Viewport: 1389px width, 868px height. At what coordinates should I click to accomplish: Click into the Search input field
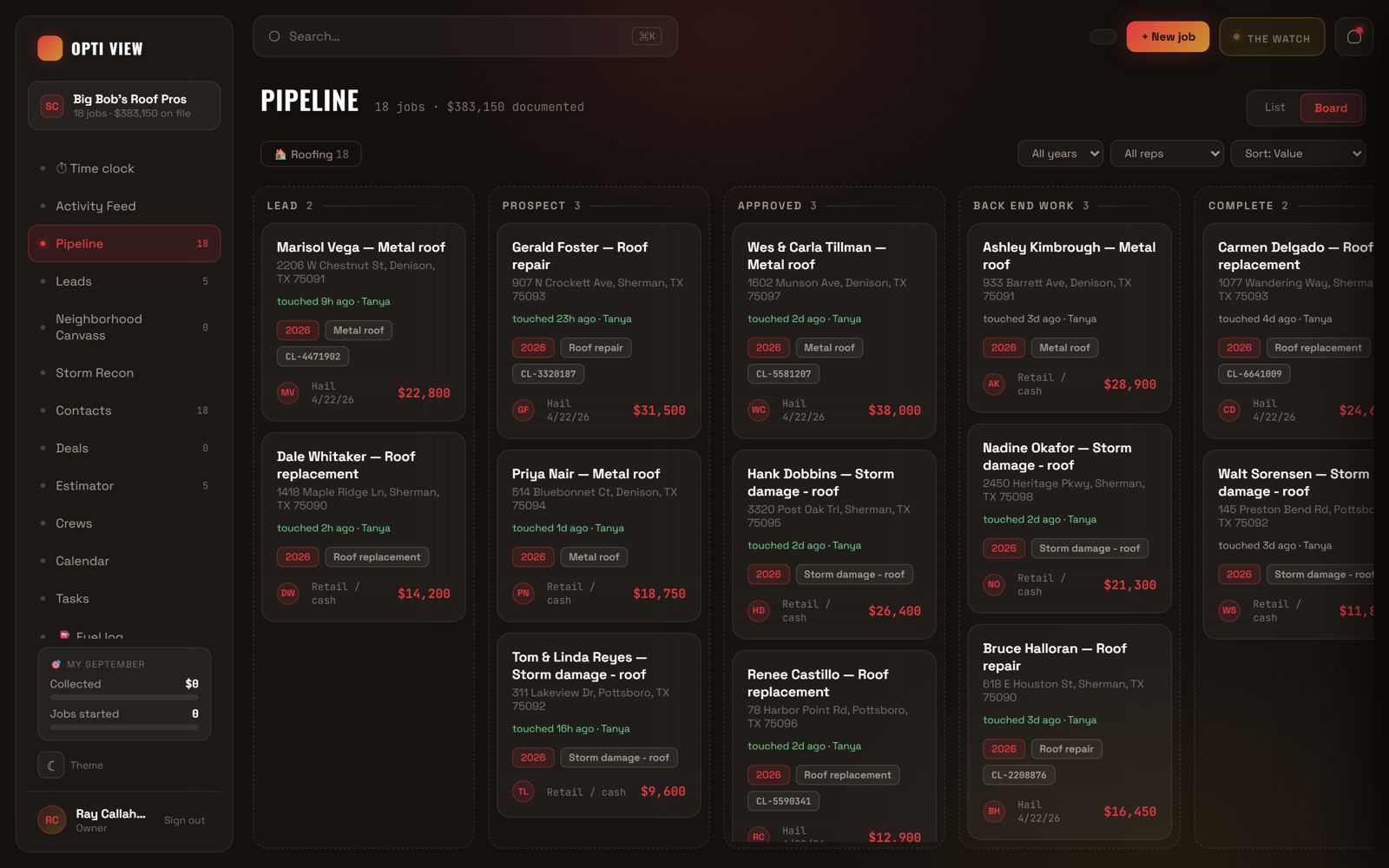click(465, 36)
